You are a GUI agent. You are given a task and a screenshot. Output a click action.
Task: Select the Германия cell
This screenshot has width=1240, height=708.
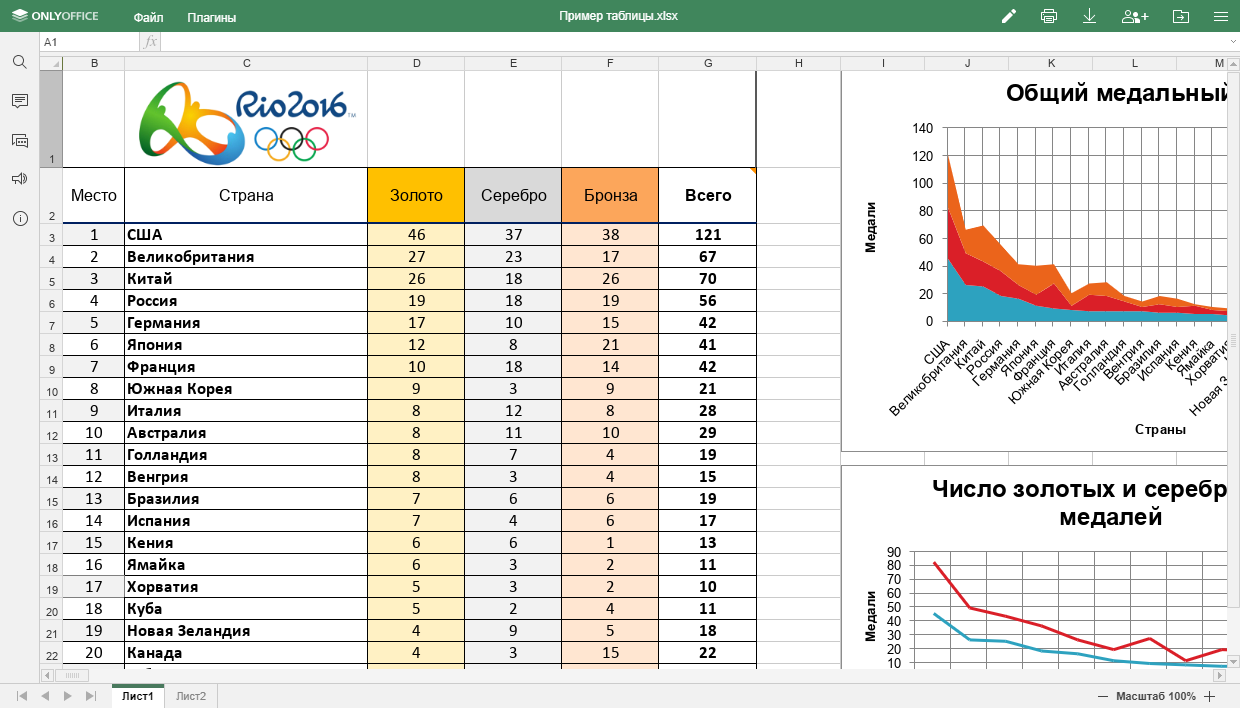[x=246, y=323]
